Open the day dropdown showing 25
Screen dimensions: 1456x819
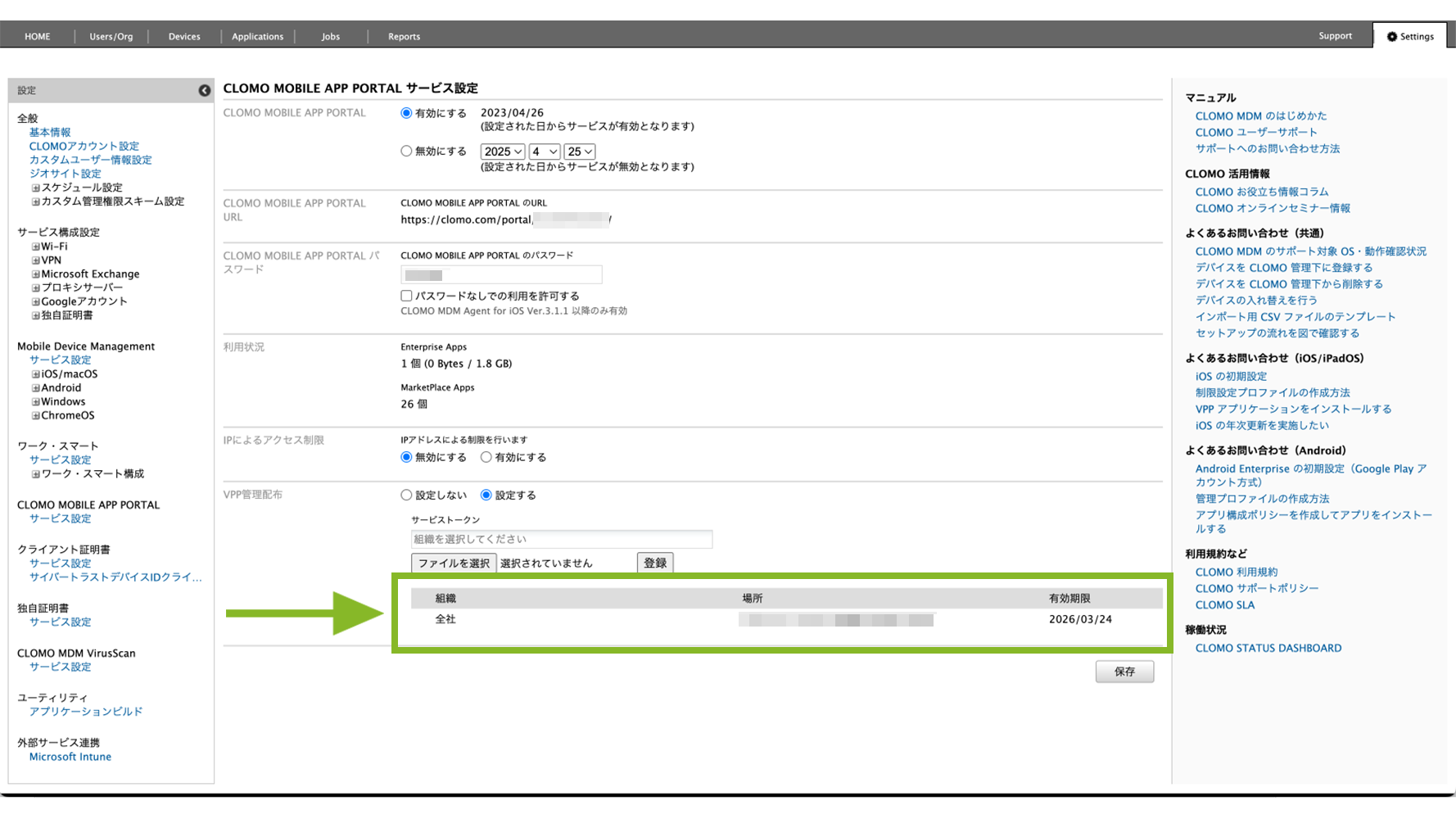pos(579,152)
